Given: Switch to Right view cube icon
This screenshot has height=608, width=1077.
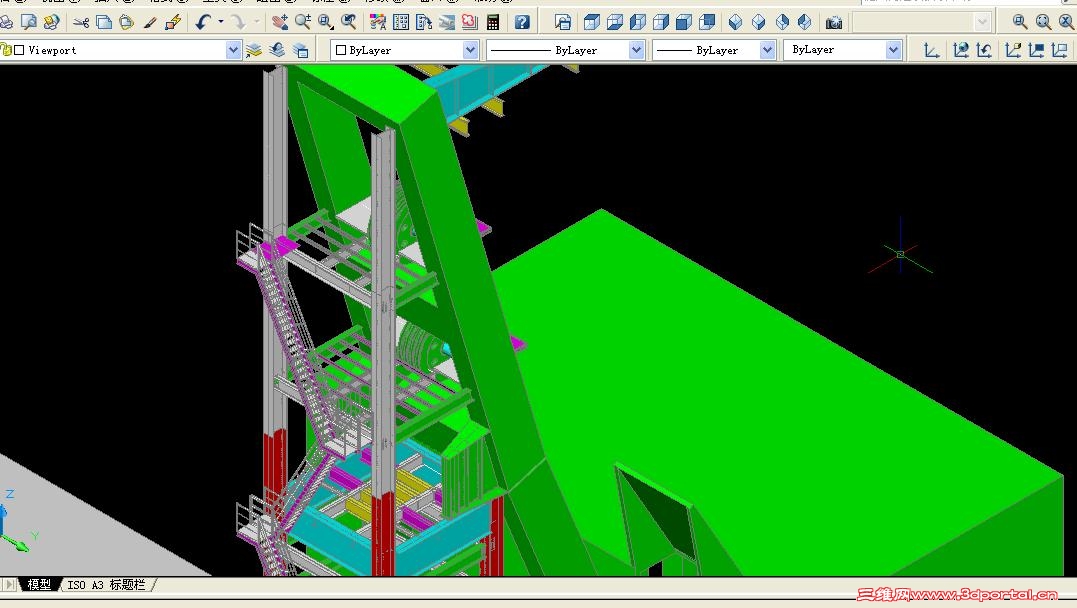Looking at the screenshot, I should pos(661,23).
